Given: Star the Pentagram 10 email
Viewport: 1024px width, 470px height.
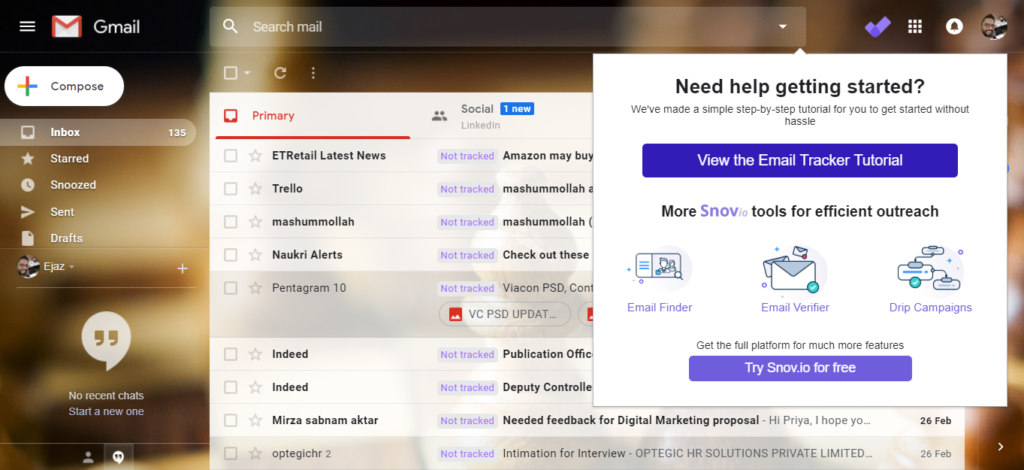Looking at the screenshot, I should pyautogui.click(x=255, y=288).
